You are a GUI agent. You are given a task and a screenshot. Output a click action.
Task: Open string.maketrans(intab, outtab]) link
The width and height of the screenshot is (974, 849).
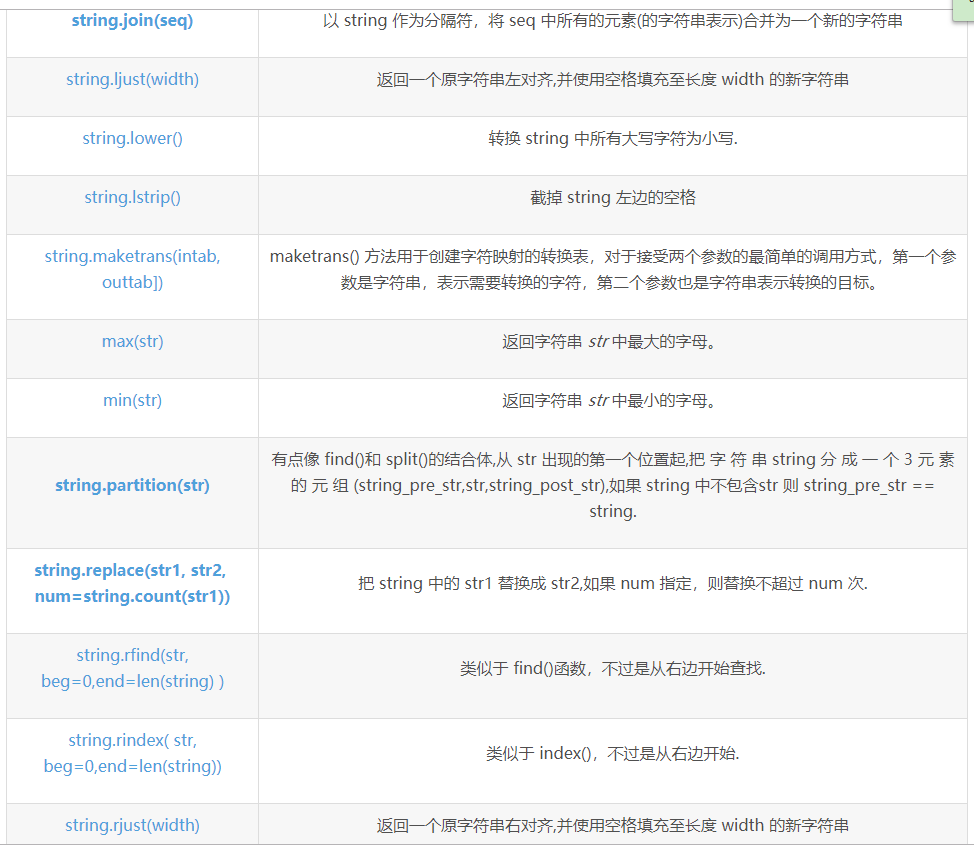click(132, 269)
